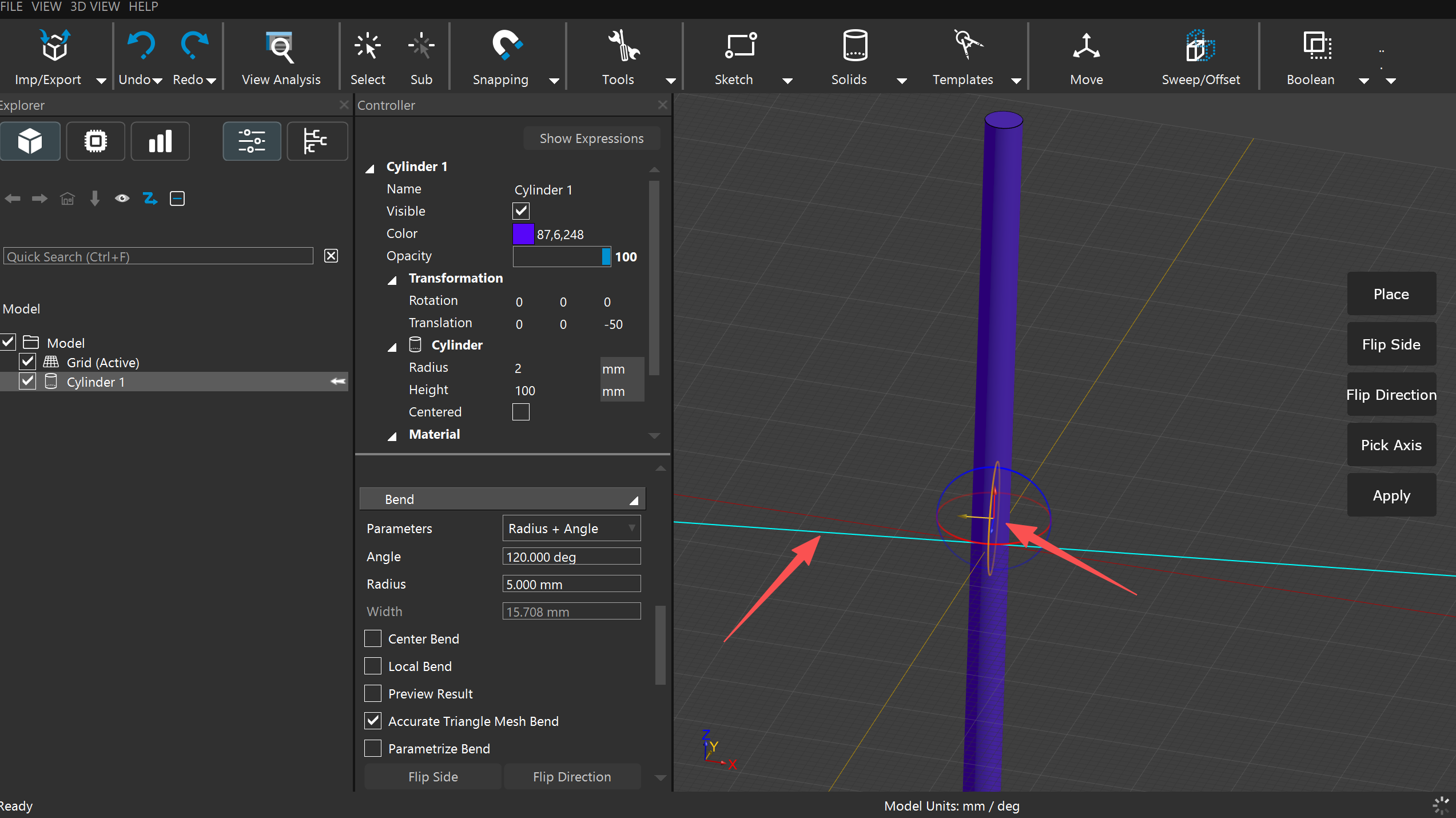Uncheck Grid (Active) visibility in model tree
The width and height of the screenshot is (1456, 818).
27,362
